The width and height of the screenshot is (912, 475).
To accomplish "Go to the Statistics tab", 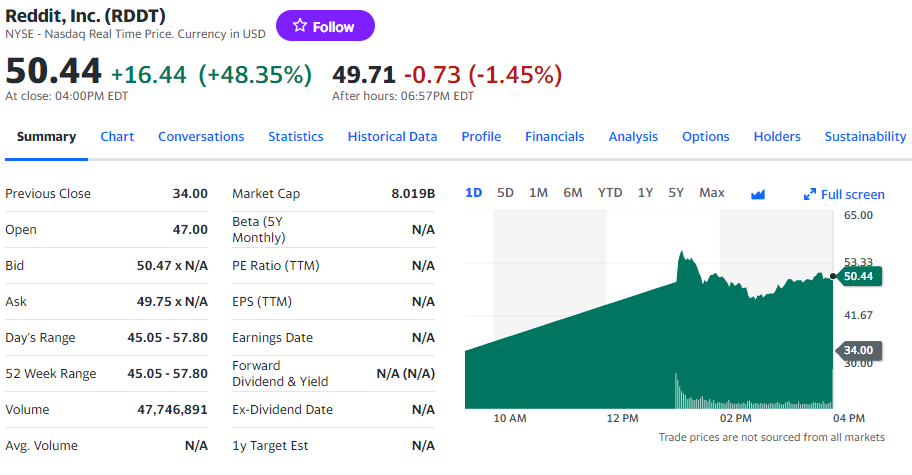I will click(295, 137).
